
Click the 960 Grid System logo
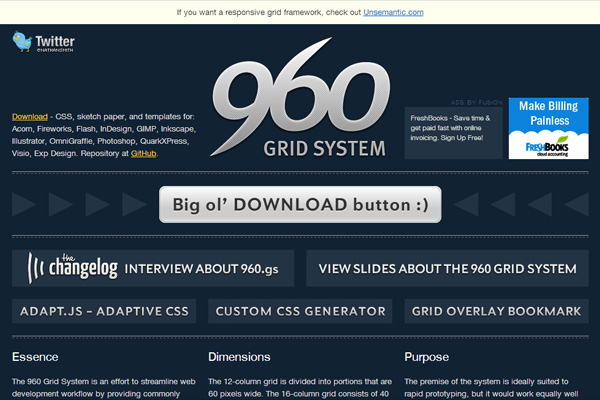tap(300, 98)
